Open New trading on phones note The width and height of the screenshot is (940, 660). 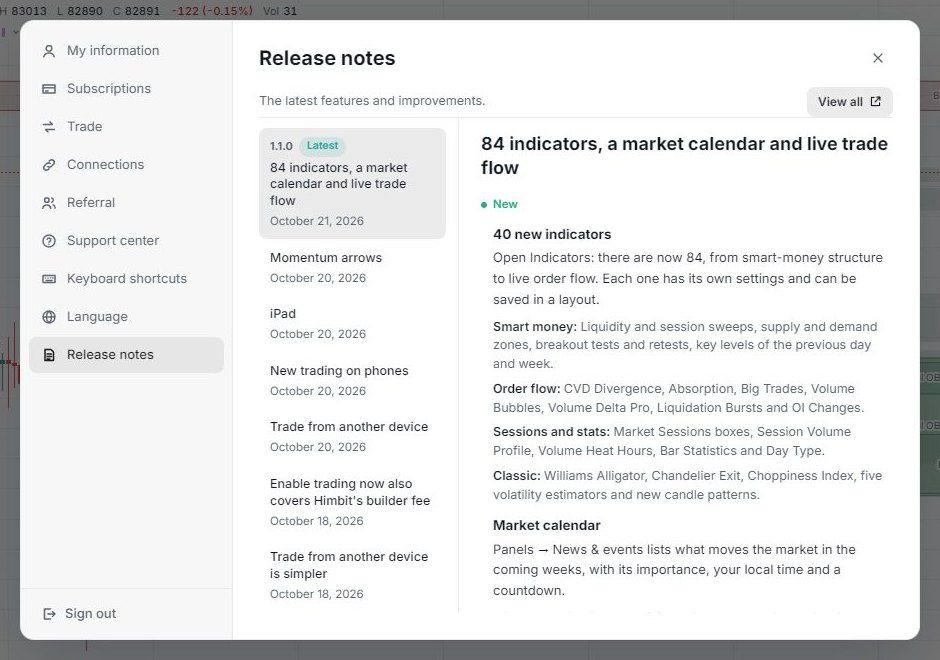[352, 381]
